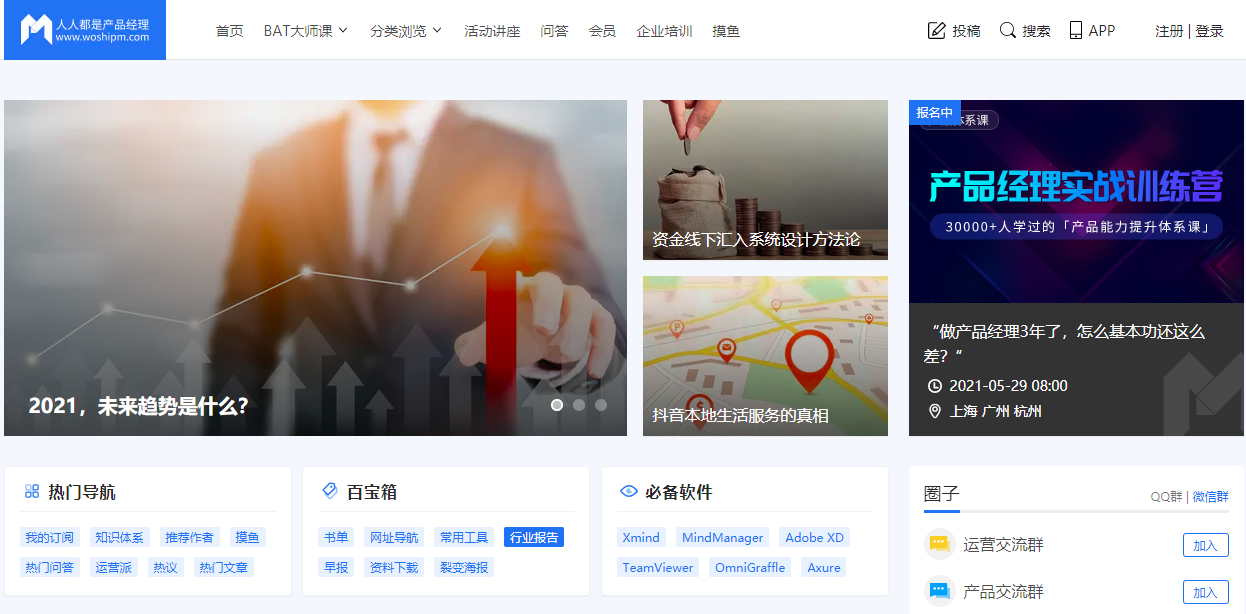The height and width of the screenshot is (614, 1246).
Task: Join the 运营交流群 with 加入 button
Action: coord(1205,545)
